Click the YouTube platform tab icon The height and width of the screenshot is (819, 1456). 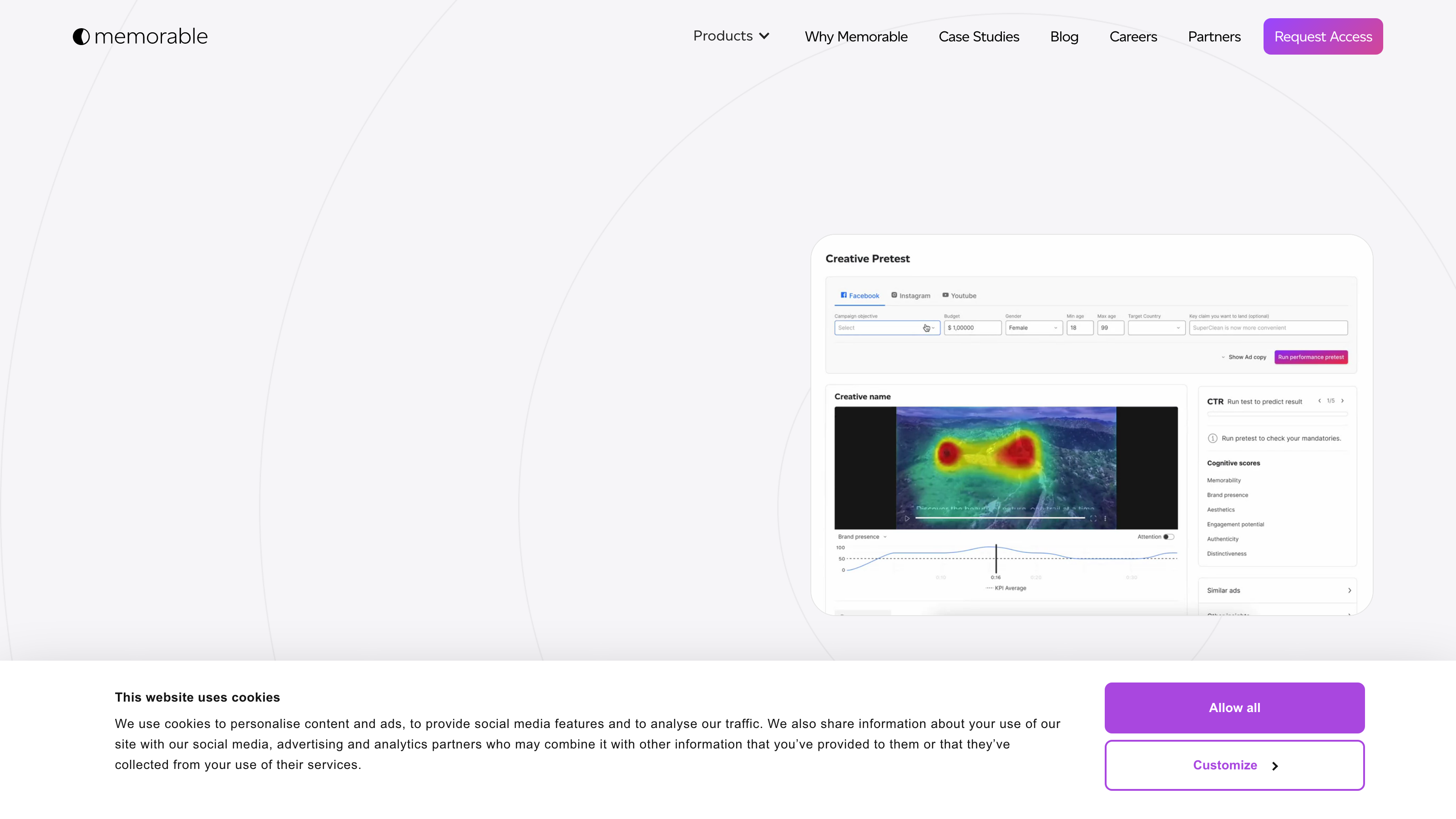[x=945, y=295]
